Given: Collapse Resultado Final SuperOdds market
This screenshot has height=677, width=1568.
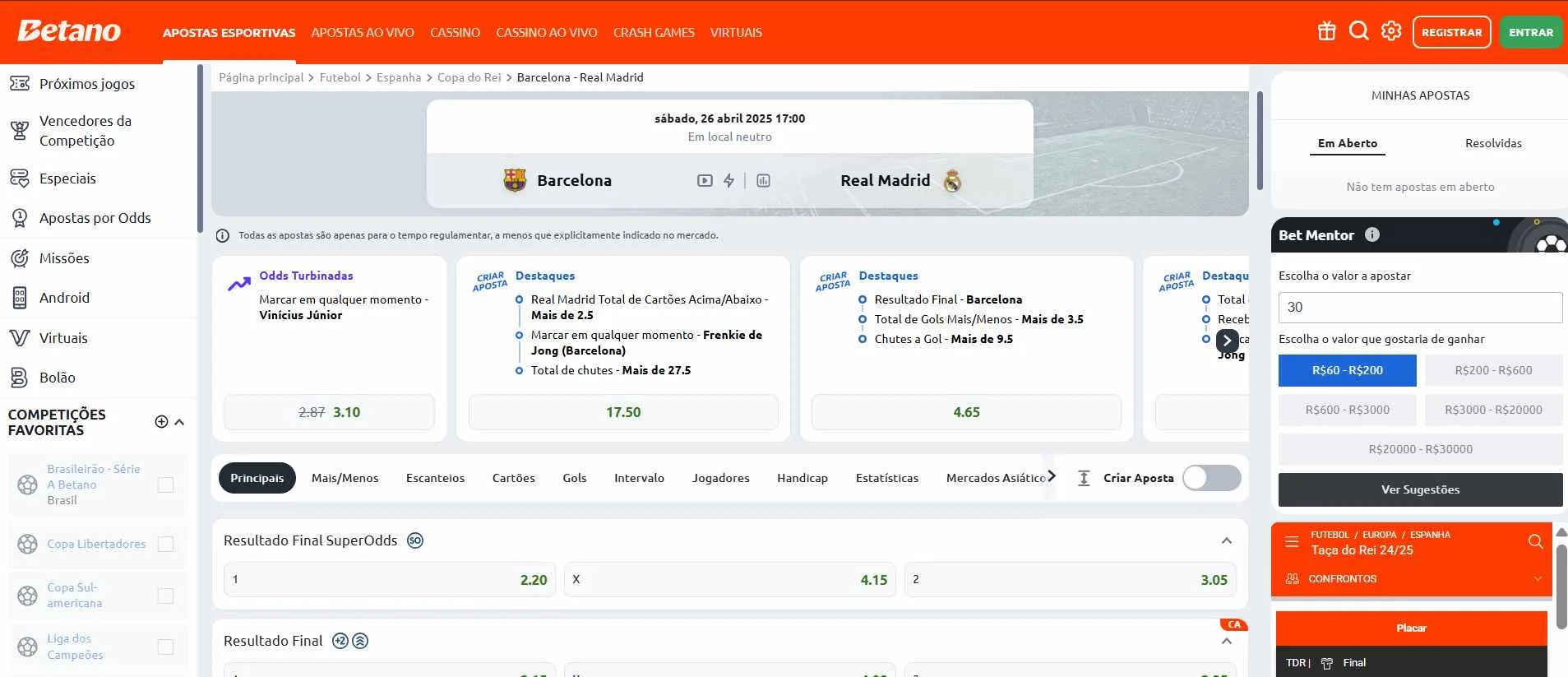Looking at the screenshot, I should [1227, 540].
